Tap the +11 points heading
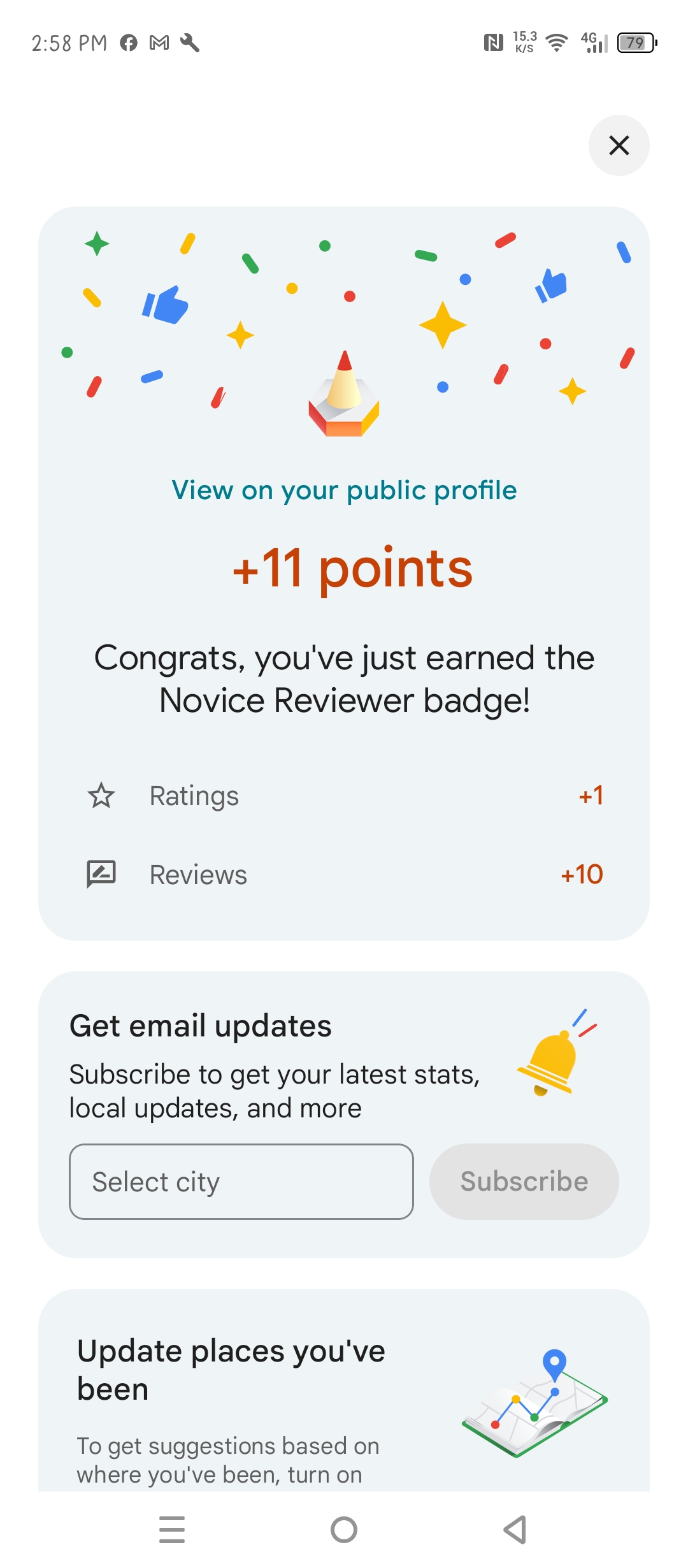This screenshot has width=688, height=1568. pyautogui.click(x=352, y=568)
